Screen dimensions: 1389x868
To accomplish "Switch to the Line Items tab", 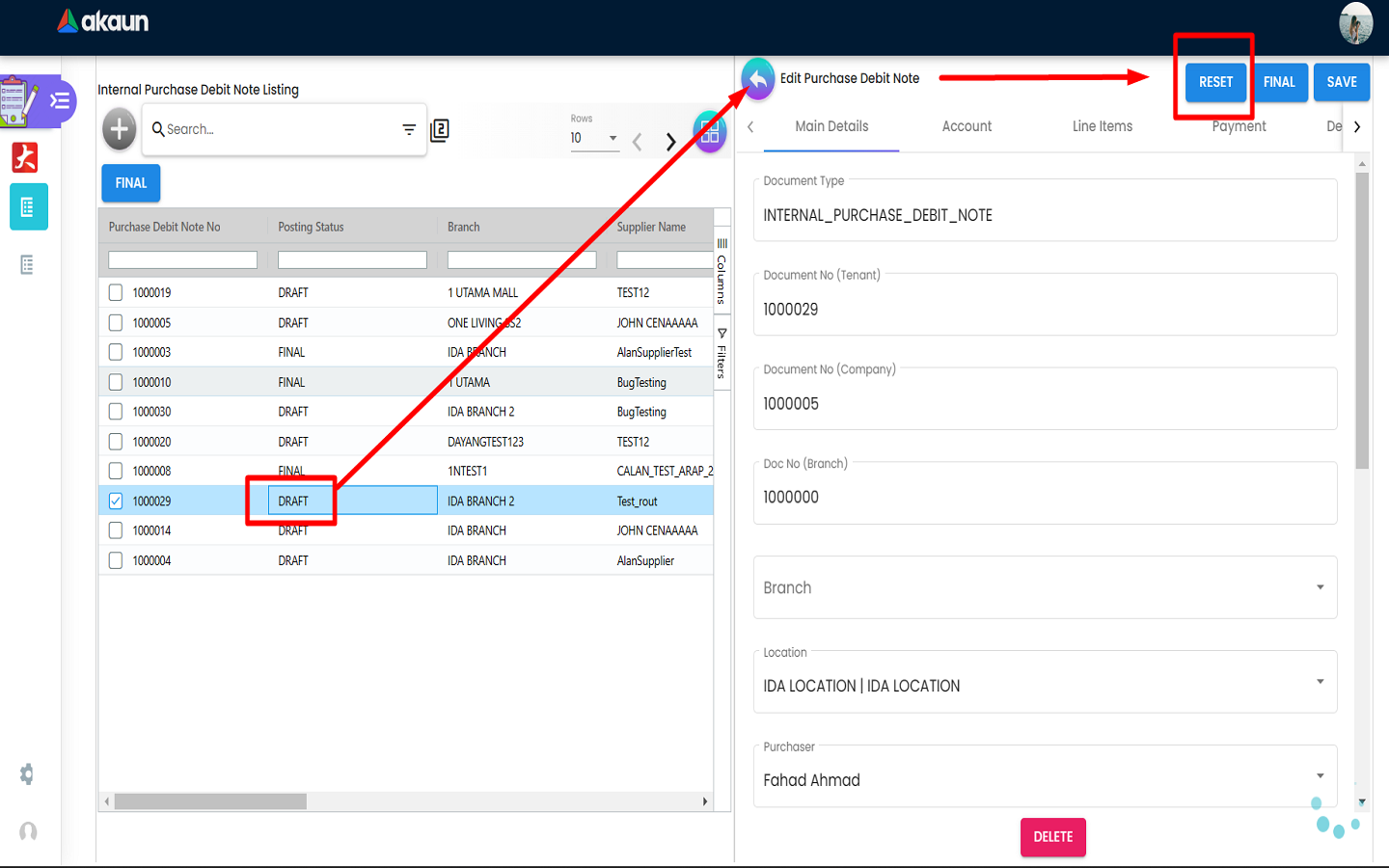I will pos(1102,126).
